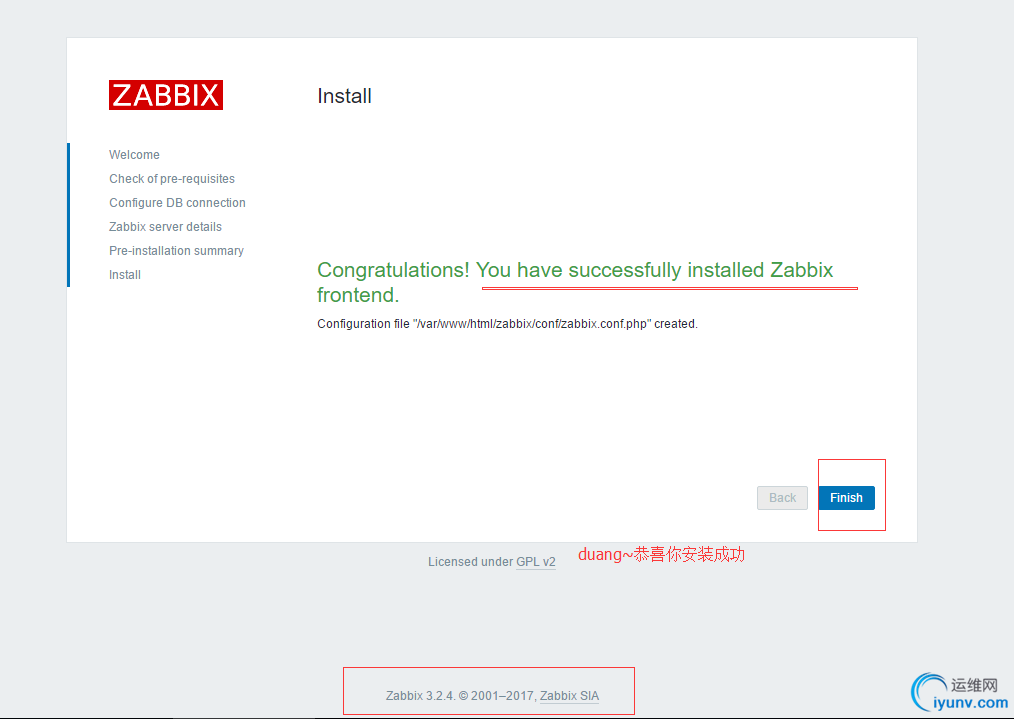Select Configure DB connection step

coord(177,202)
